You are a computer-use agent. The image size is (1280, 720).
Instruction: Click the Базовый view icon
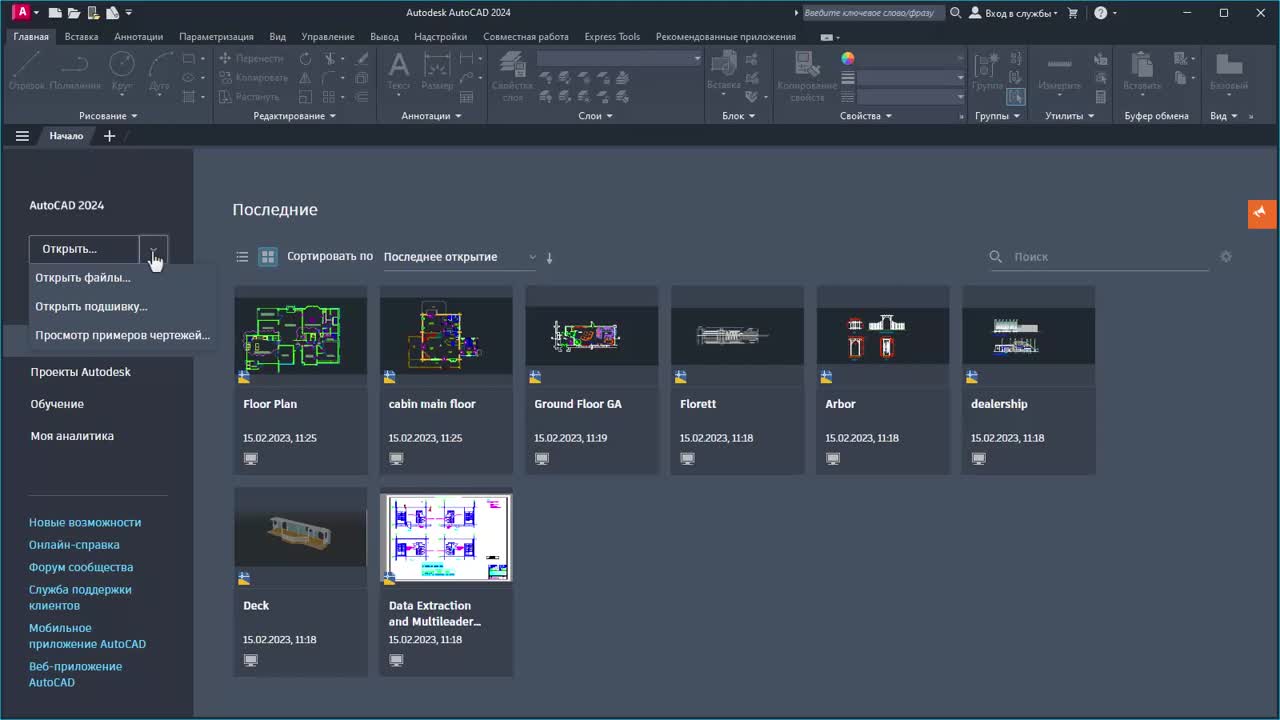pos(1229,72)
